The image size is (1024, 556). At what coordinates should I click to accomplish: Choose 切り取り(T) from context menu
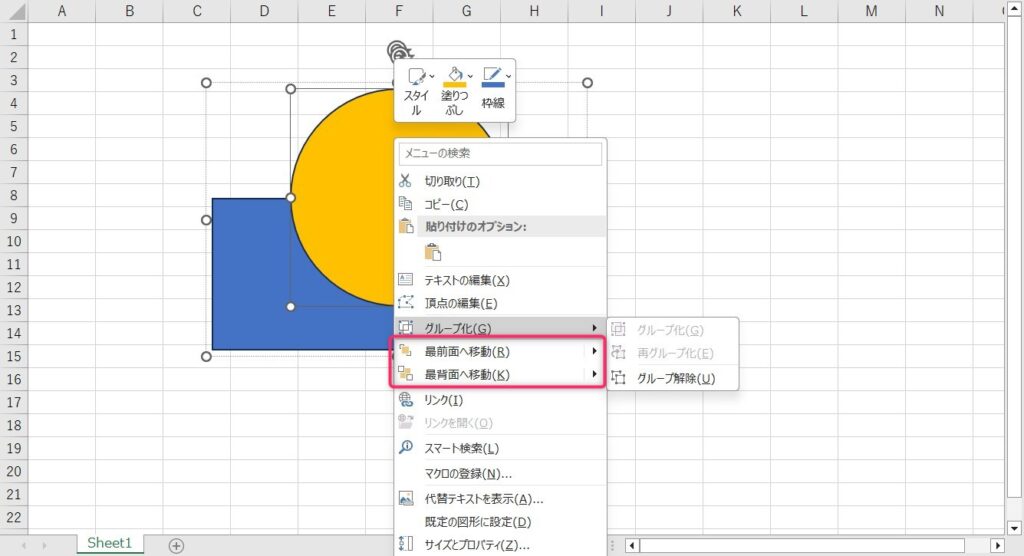tap(452, 181)
